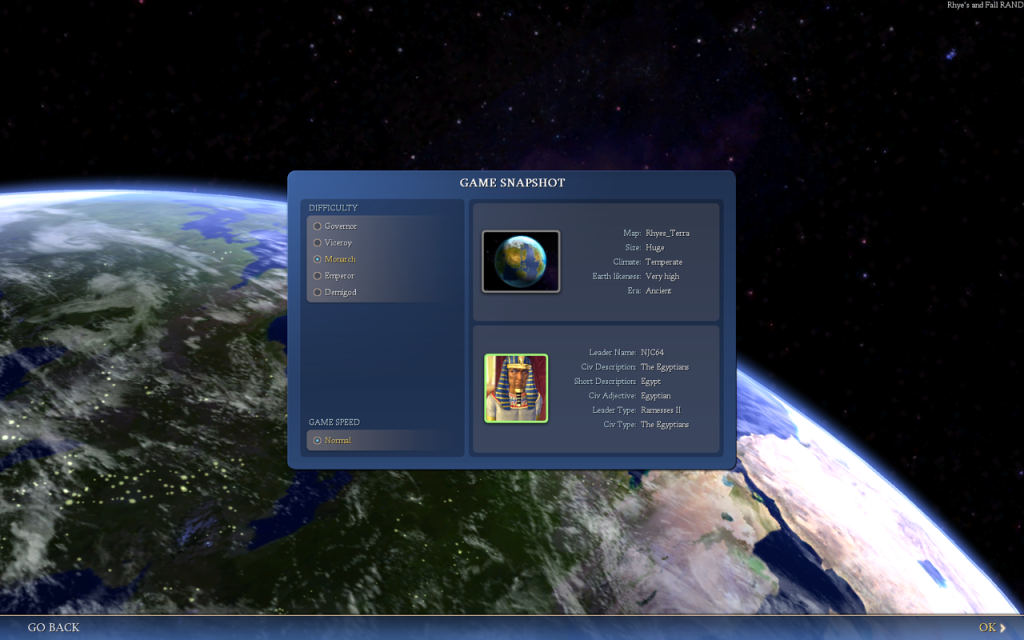The image size is (1024, 640).
Task: Click the OK arrow chevron icon
Action: point(1002,628)
